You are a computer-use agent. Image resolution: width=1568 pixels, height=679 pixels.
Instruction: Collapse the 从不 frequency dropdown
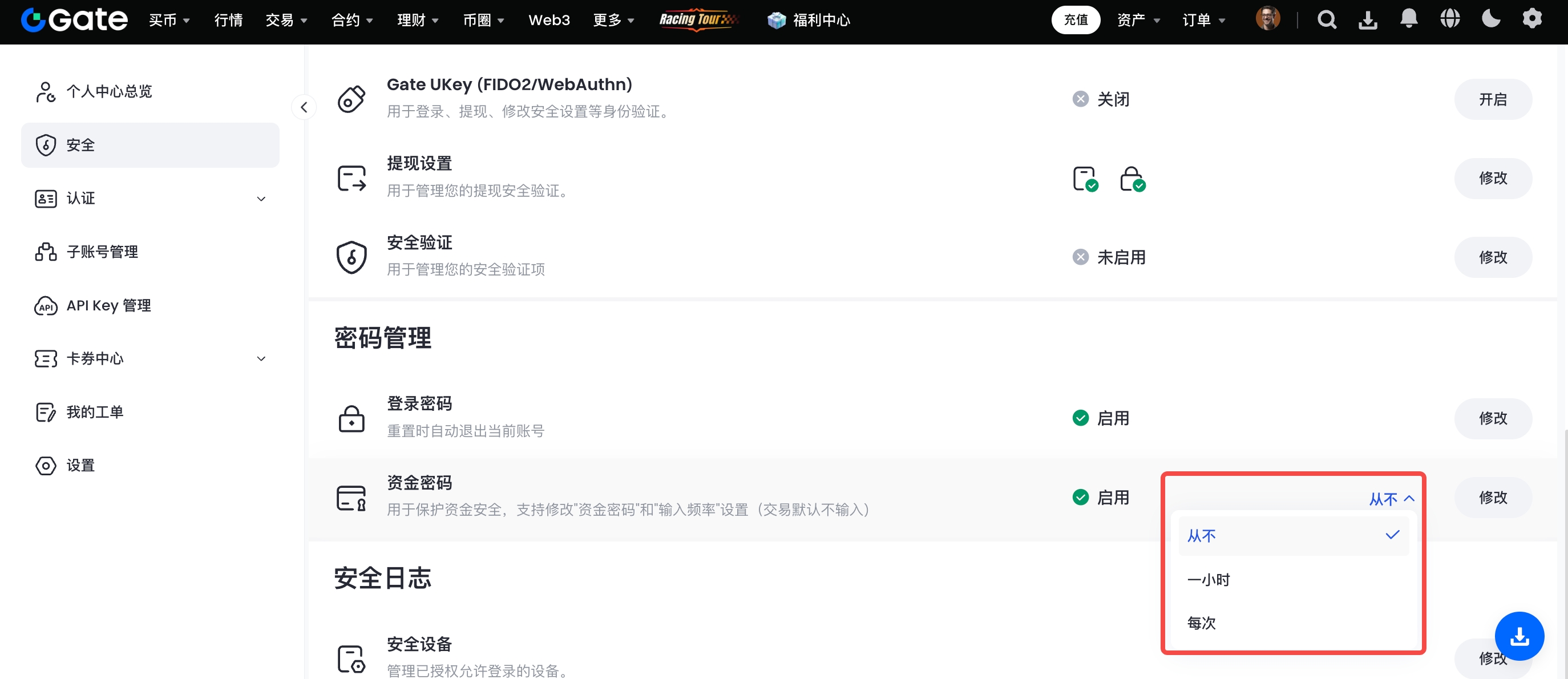(1392, 499)
